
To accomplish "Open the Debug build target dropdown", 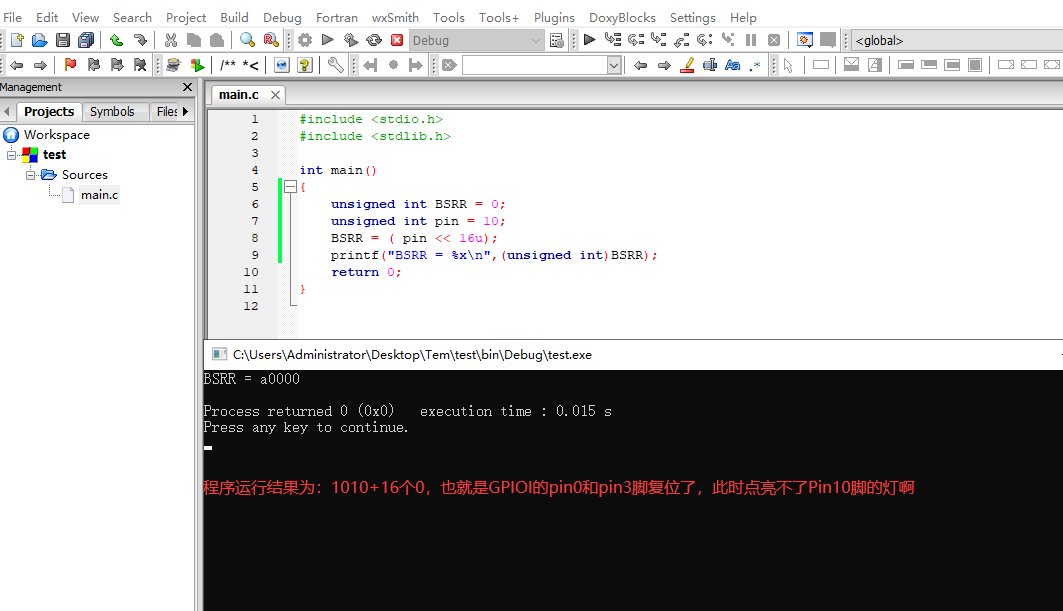I will pos(477,41).
